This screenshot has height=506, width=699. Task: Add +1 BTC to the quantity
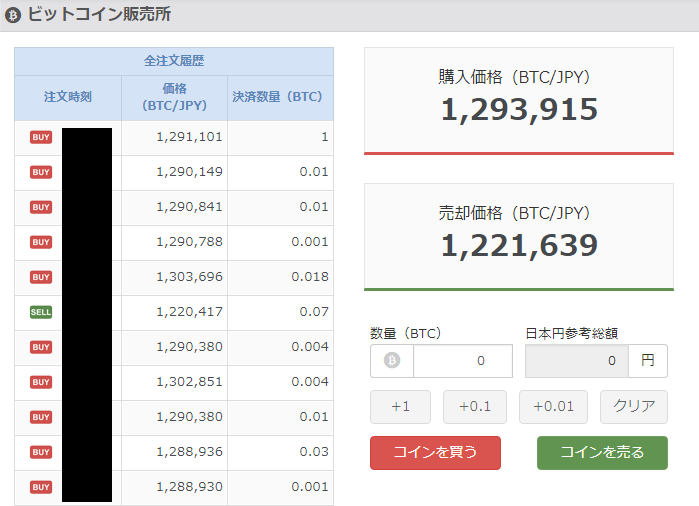click(x=400, y=407)
